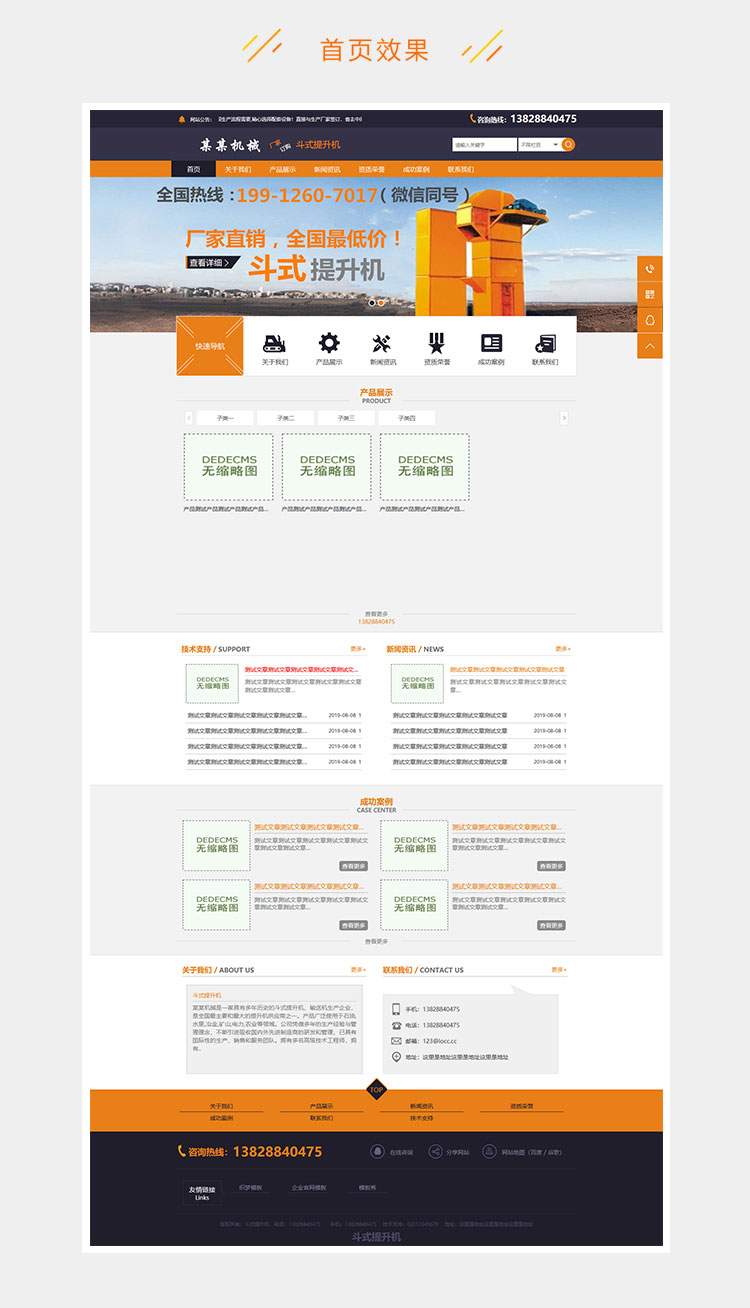Viewport: 750px width, 1308px height.
Task: Click 查看更多 under product display
Action: pyautogui.click(x=376, y=614)
